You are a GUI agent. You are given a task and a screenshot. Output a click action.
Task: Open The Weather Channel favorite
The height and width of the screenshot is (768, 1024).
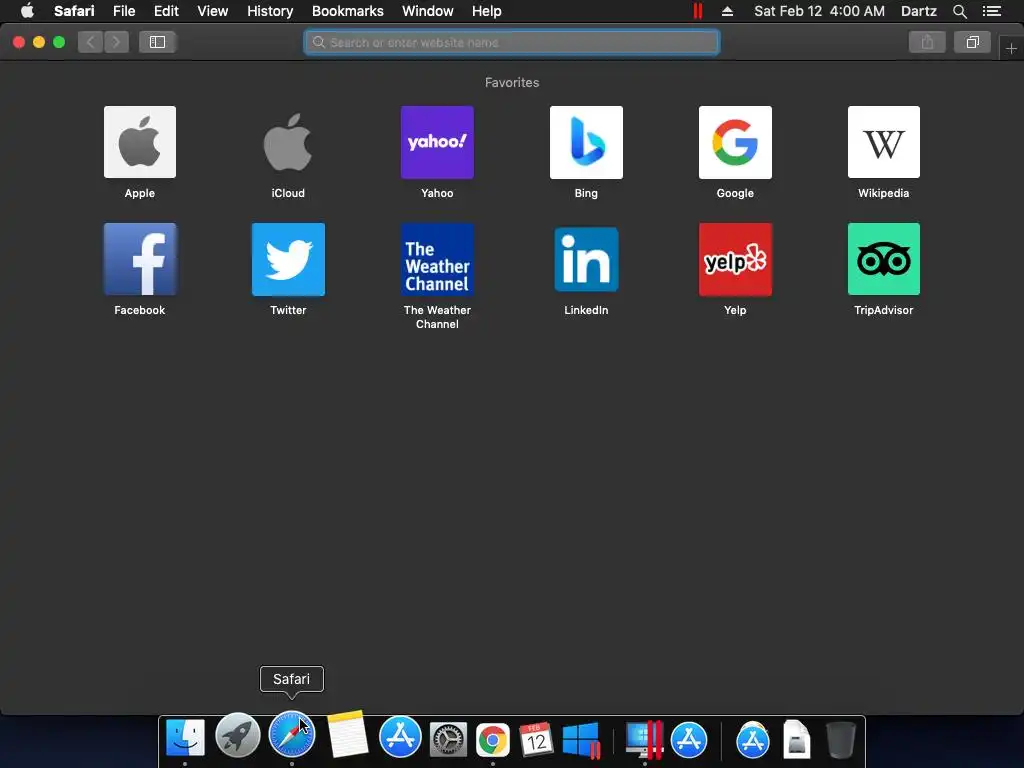click(x=437, y=259)
